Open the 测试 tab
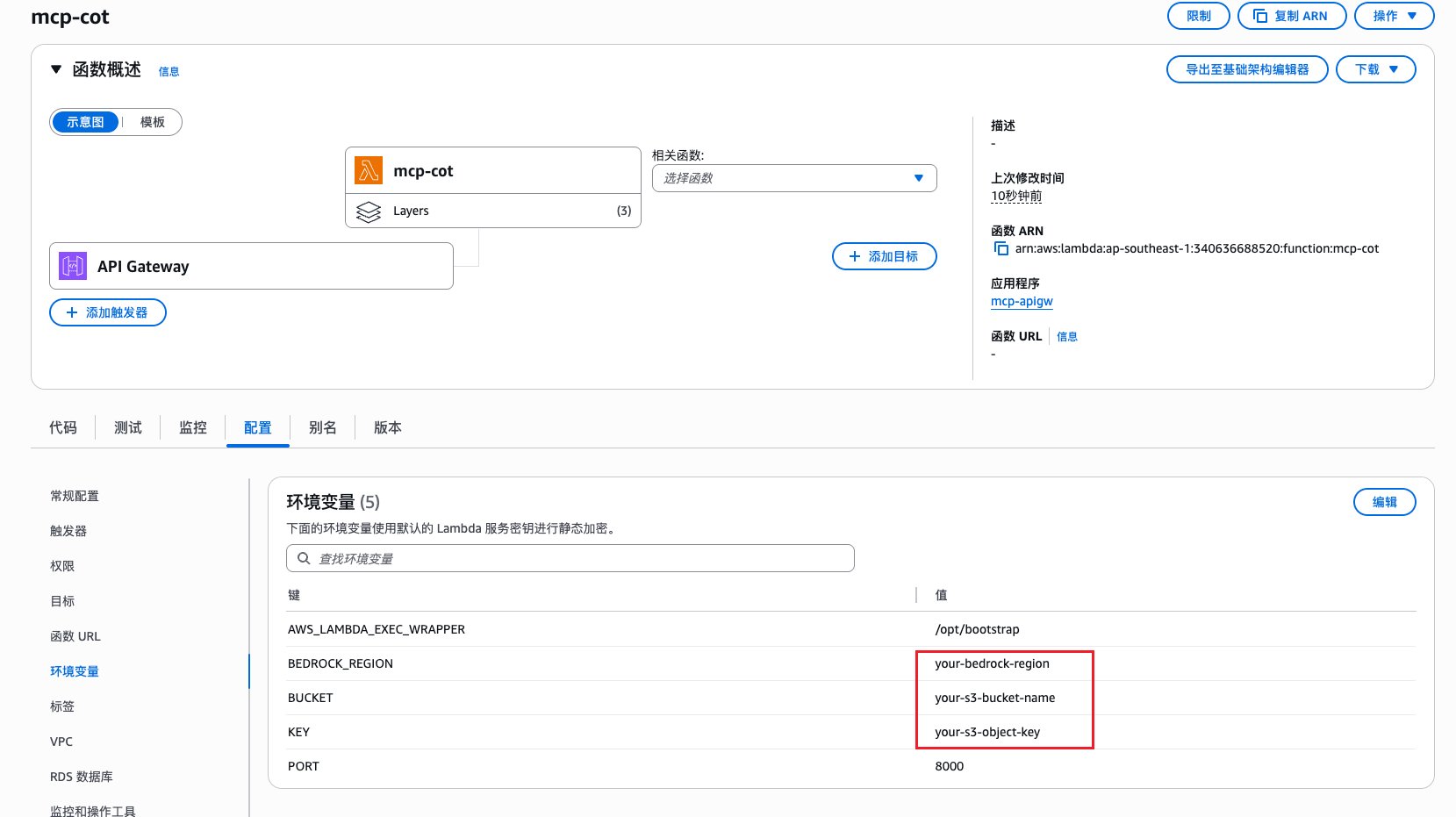This screenshot has height=817, width=1456. point(128,427)
